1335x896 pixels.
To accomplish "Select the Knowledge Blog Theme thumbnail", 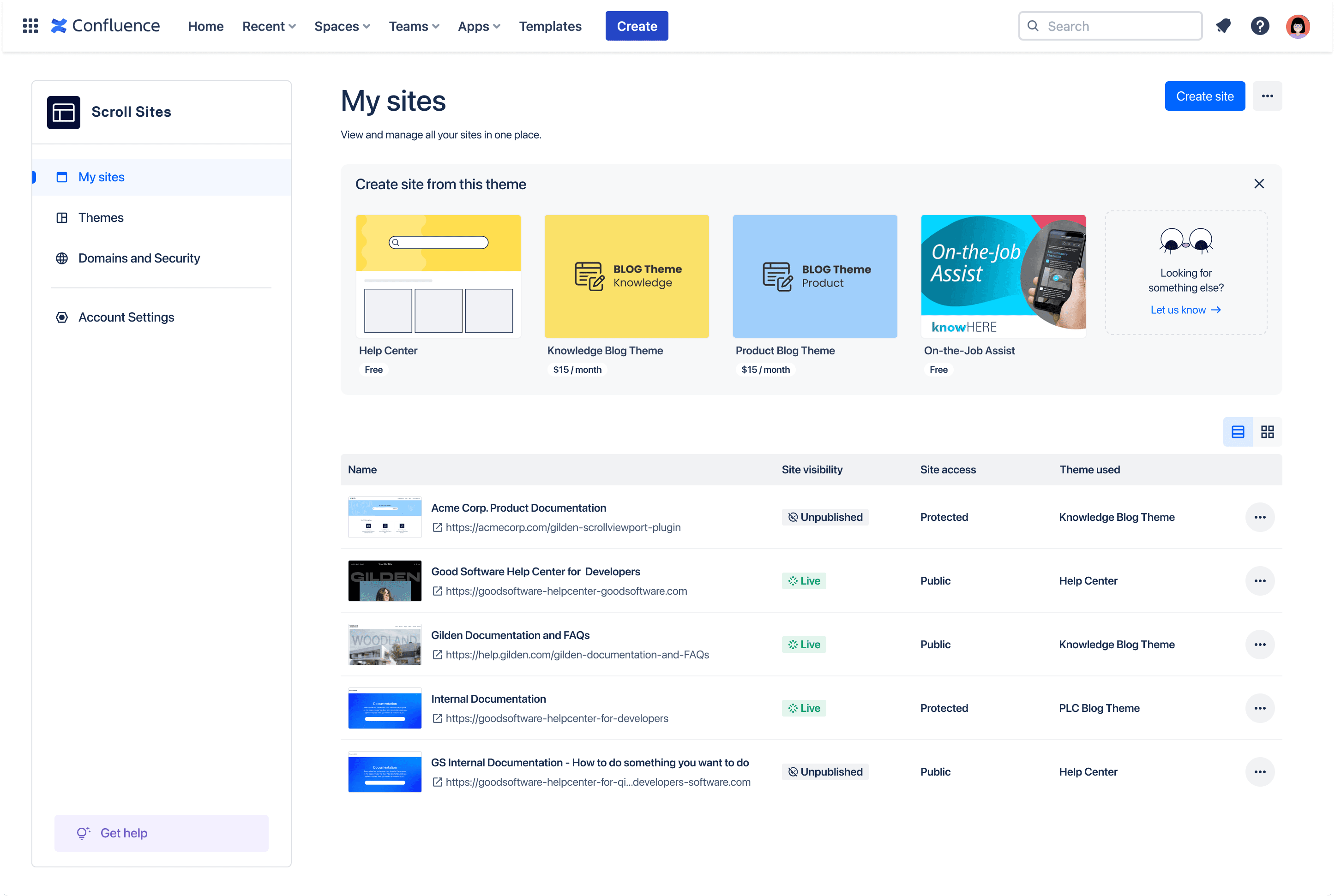I will tap(626, 276).
